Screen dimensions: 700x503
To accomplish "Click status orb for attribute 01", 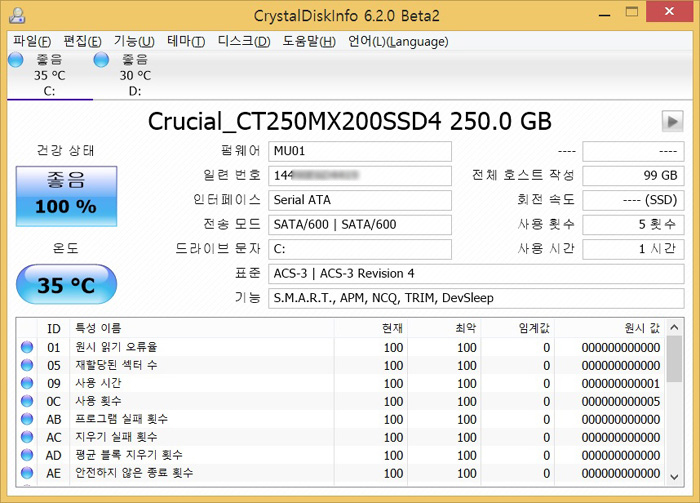I will pyautogui.click(x=27, y=348).
